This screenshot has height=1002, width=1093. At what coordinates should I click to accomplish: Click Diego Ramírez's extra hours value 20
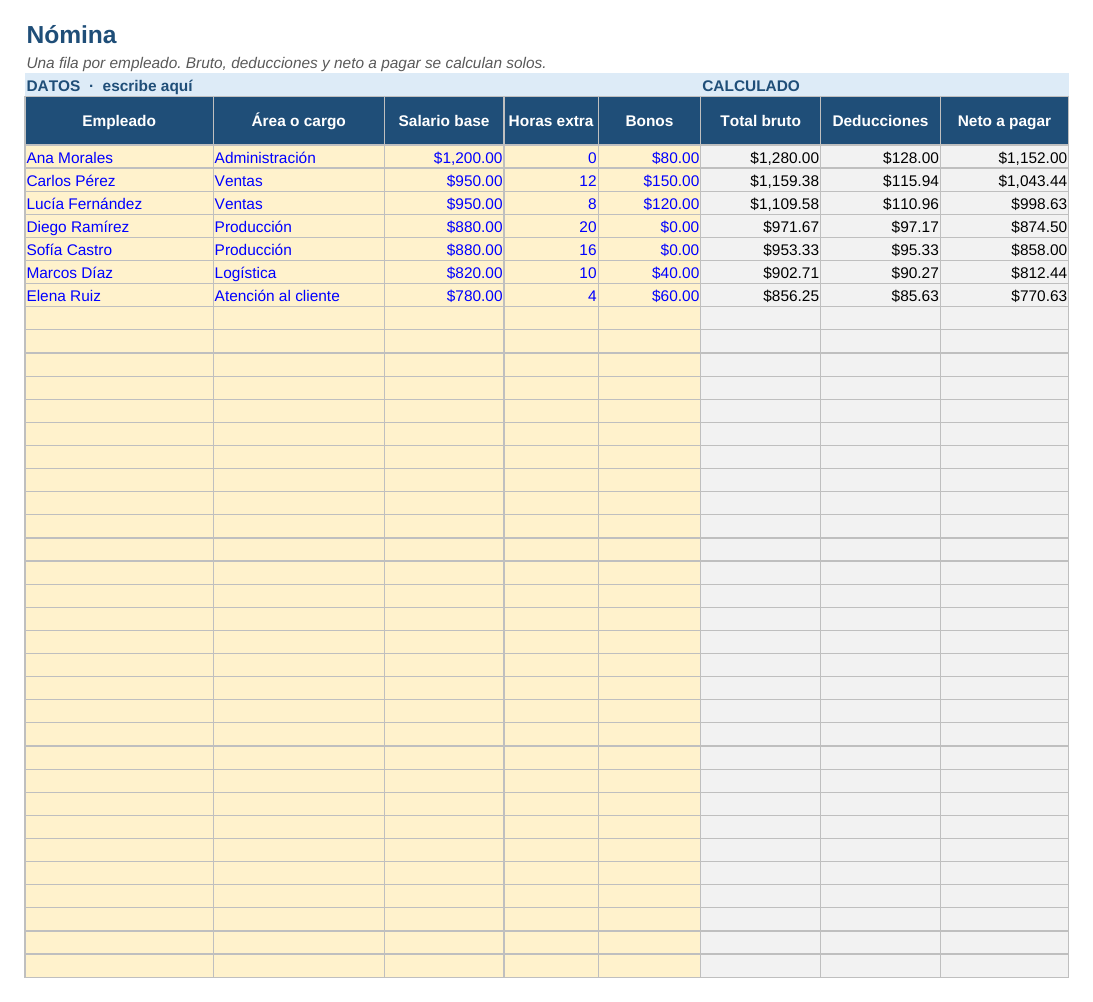click(x=551, y=227)
